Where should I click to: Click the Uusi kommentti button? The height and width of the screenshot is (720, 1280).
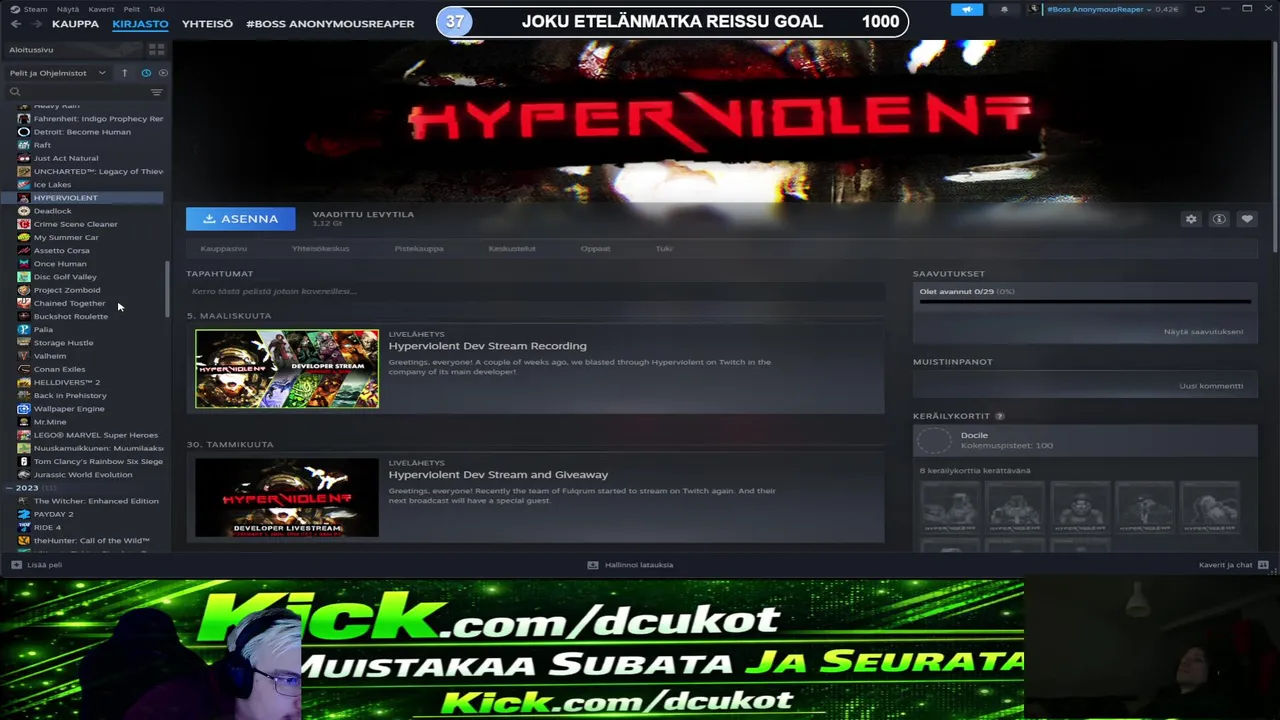click(1211, 386)
